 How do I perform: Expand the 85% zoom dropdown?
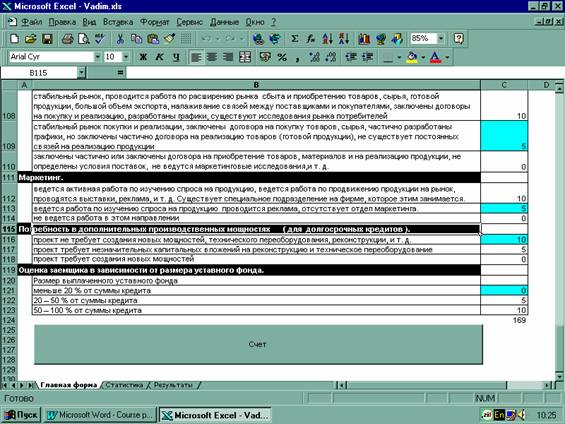coord(441,38)
